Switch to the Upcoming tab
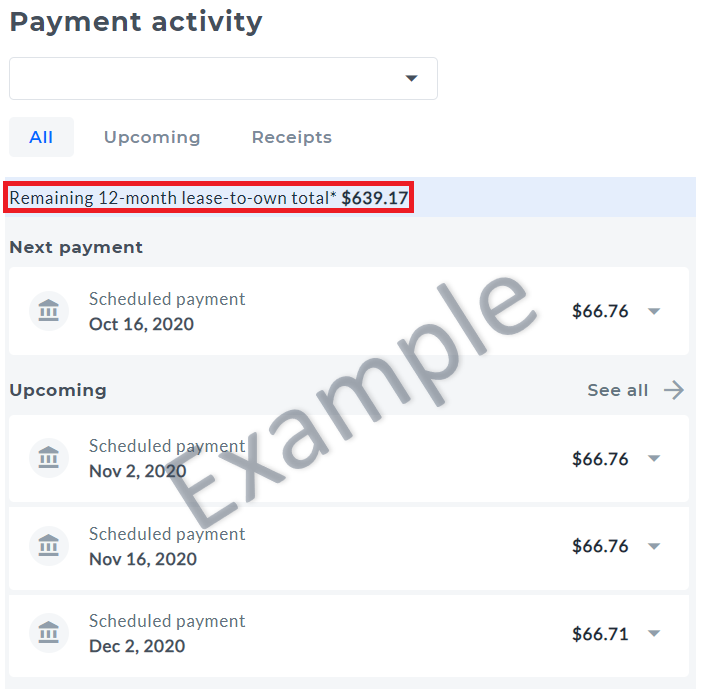Screen dimensions: 701x694 [152, 137]
